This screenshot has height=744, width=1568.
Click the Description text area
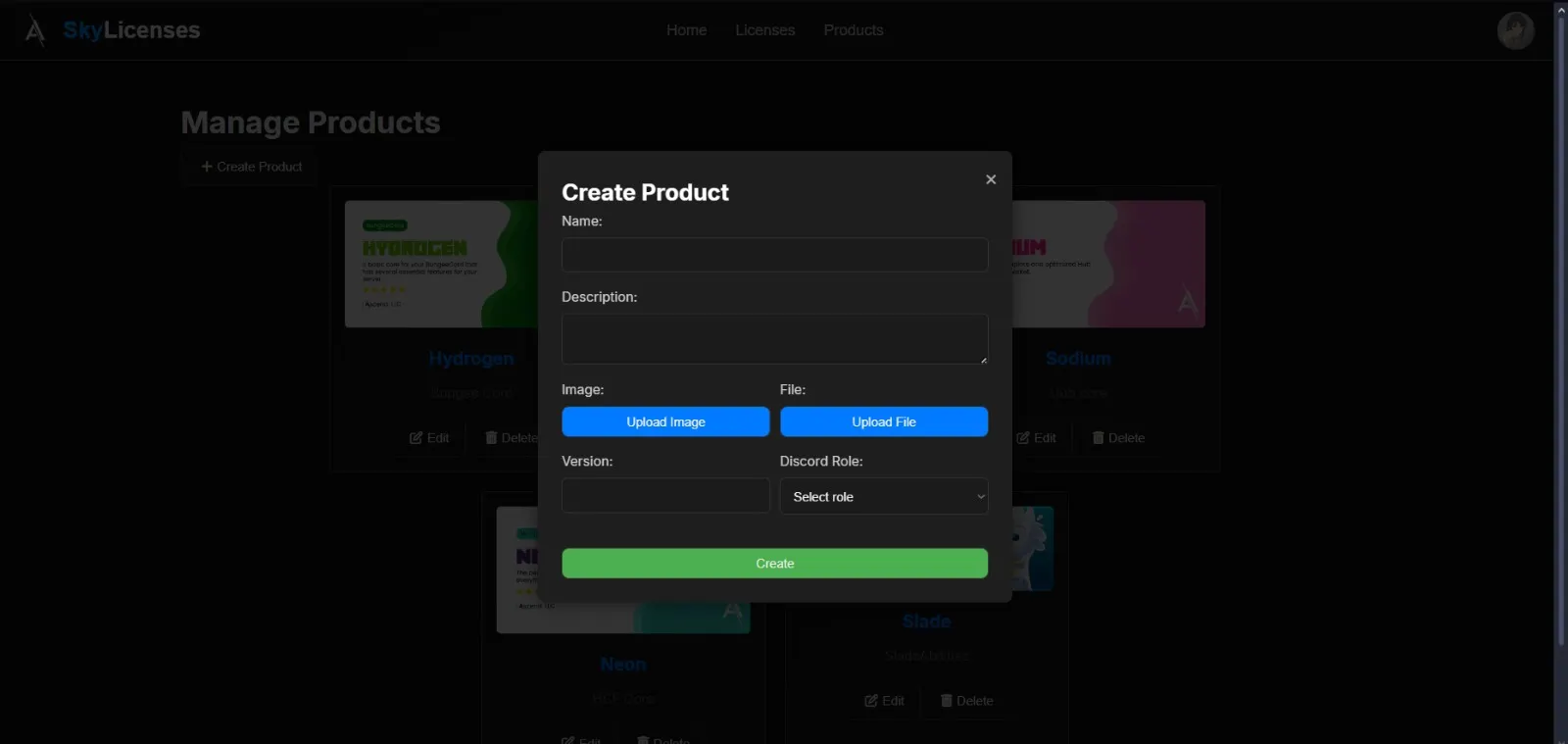(x=774, y=339)
